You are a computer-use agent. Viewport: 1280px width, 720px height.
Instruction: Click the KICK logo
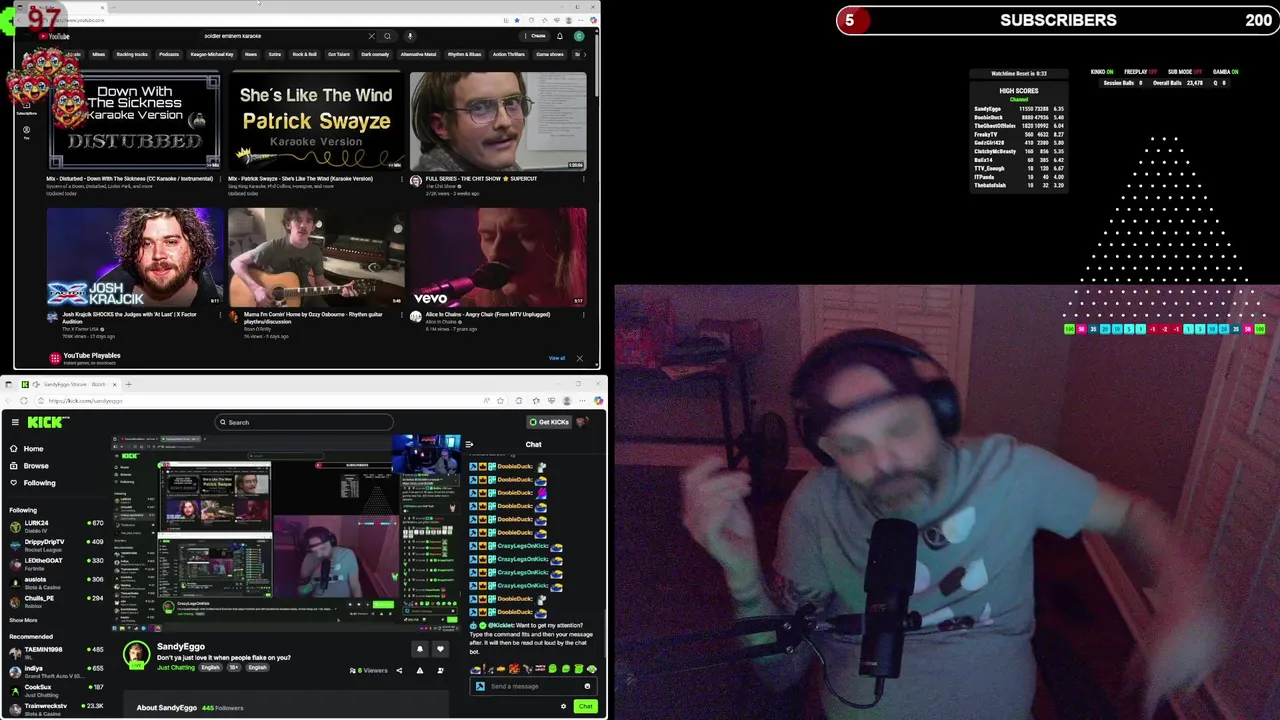48,422
